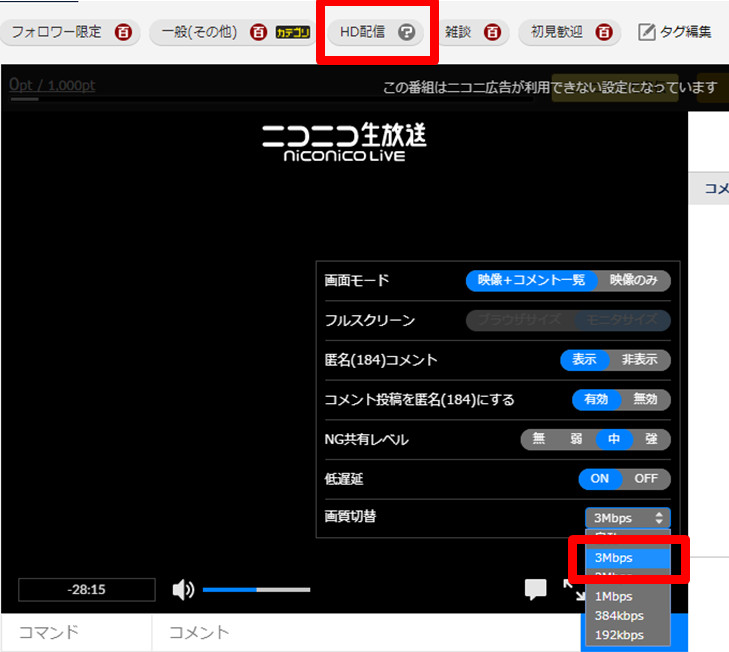
Task: Open the 雑談 tag
Action: pyautogui.click(x=458, y=32)
